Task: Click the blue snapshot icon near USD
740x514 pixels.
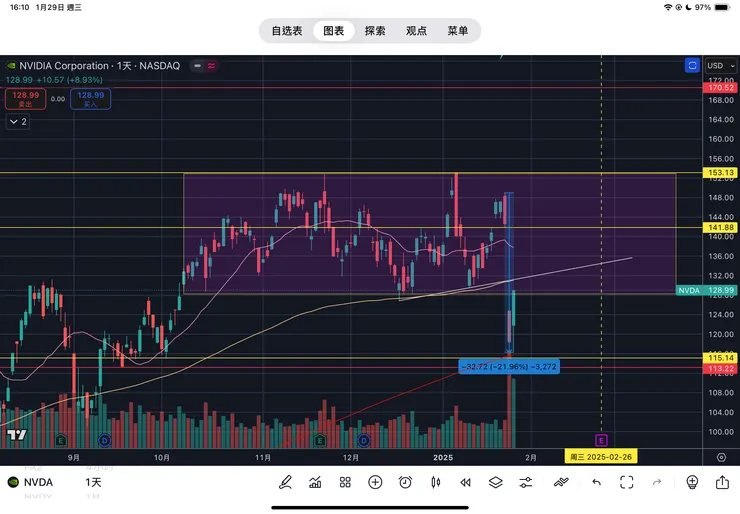Action: click(692, 66)
